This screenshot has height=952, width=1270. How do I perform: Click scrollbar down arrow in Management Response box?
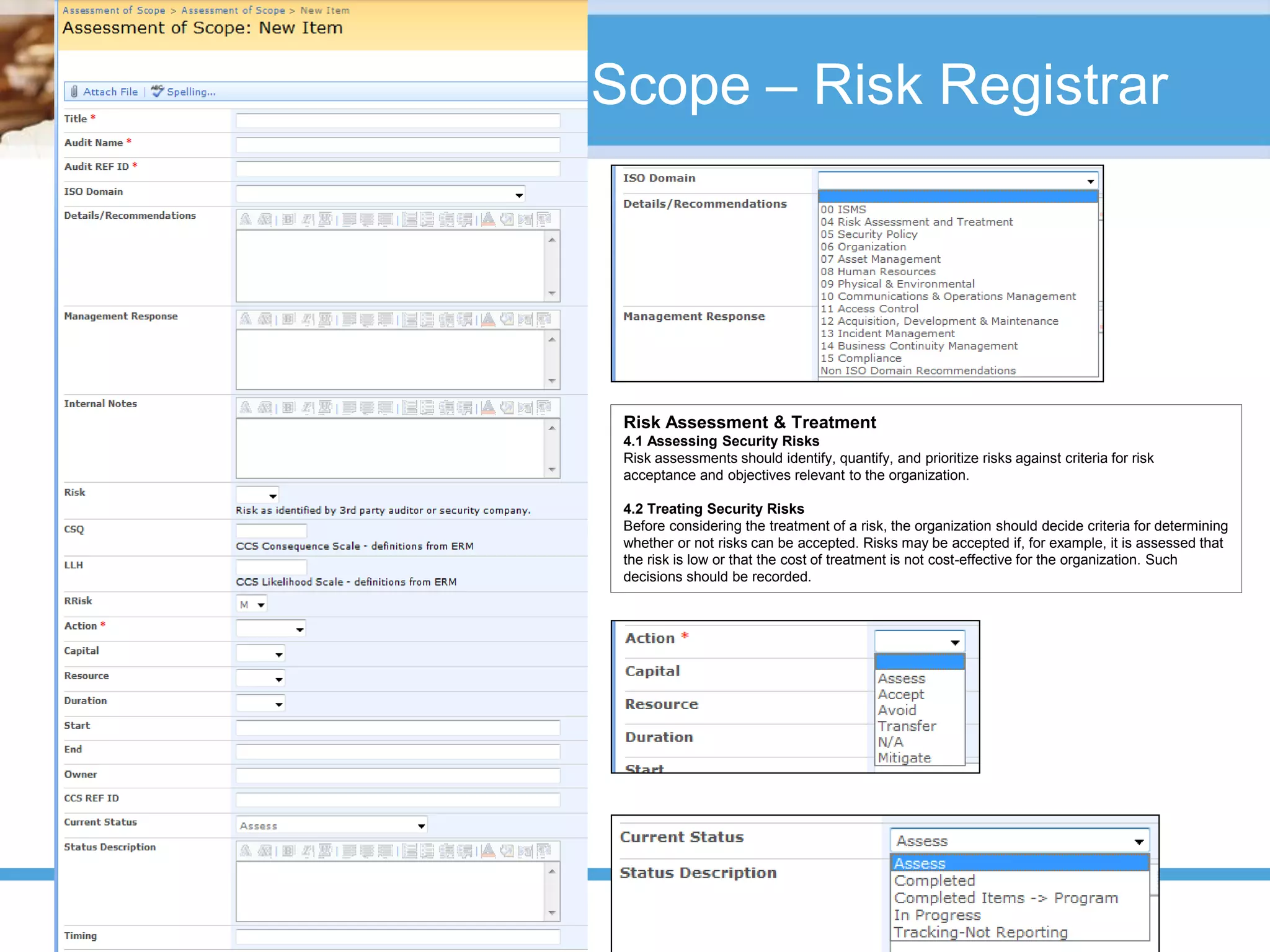pyautogui.click(x=552, y=382)
